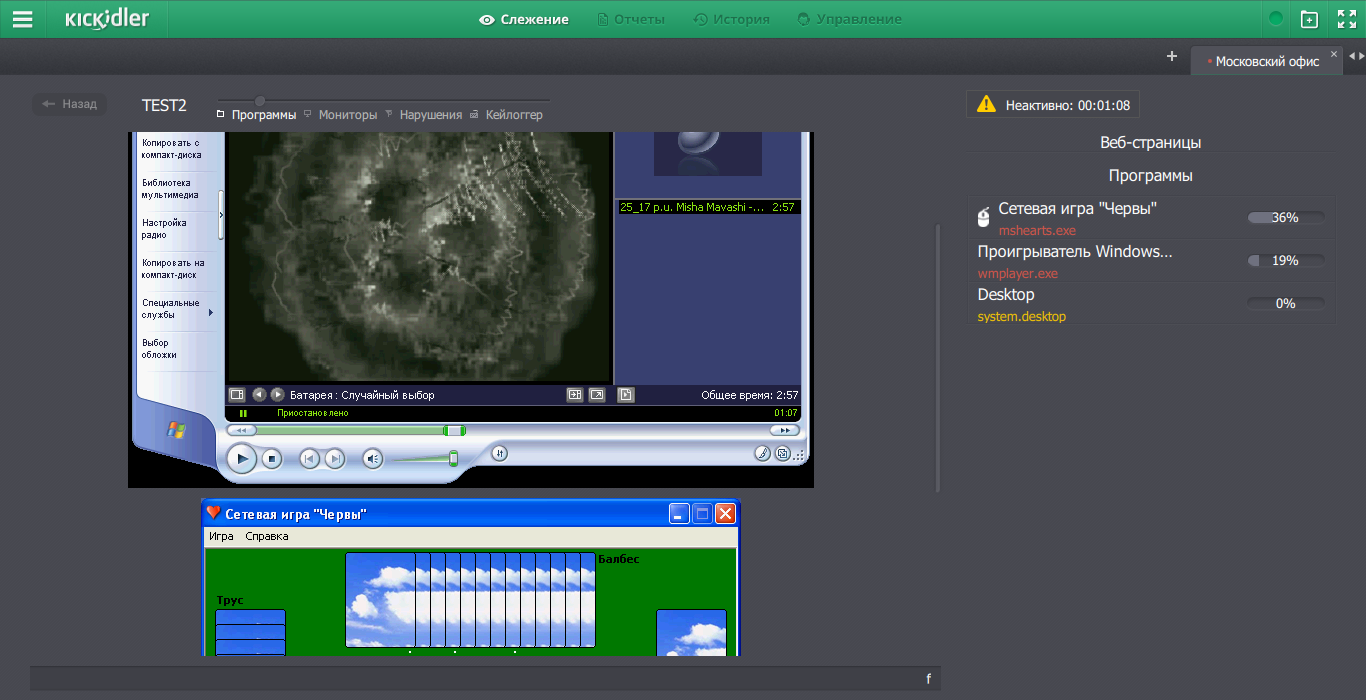Mute sound with the speaker icon
The width and height of the screenshot is (1366, 700).
[372, 459]
